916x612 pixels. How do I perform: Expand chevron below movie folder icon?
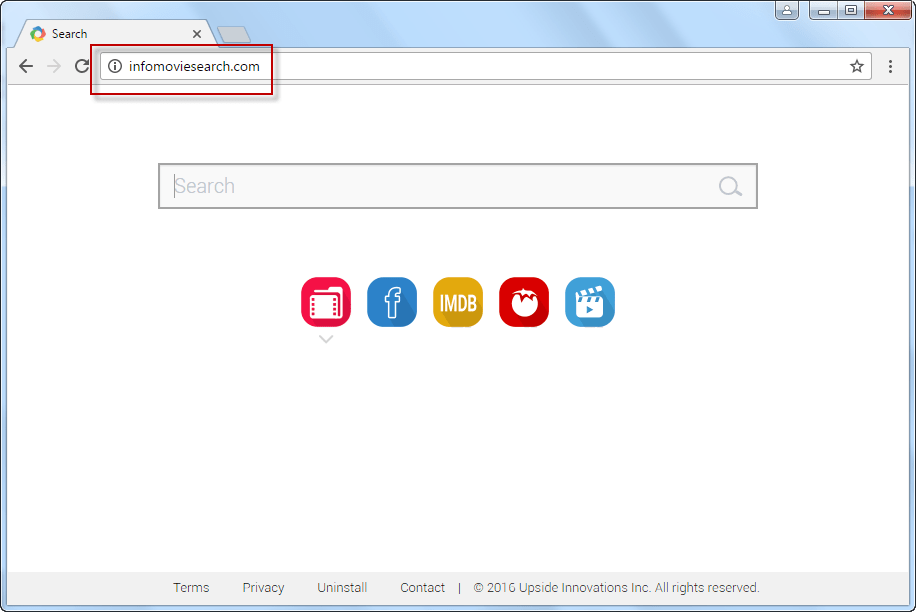coord(326,339)
